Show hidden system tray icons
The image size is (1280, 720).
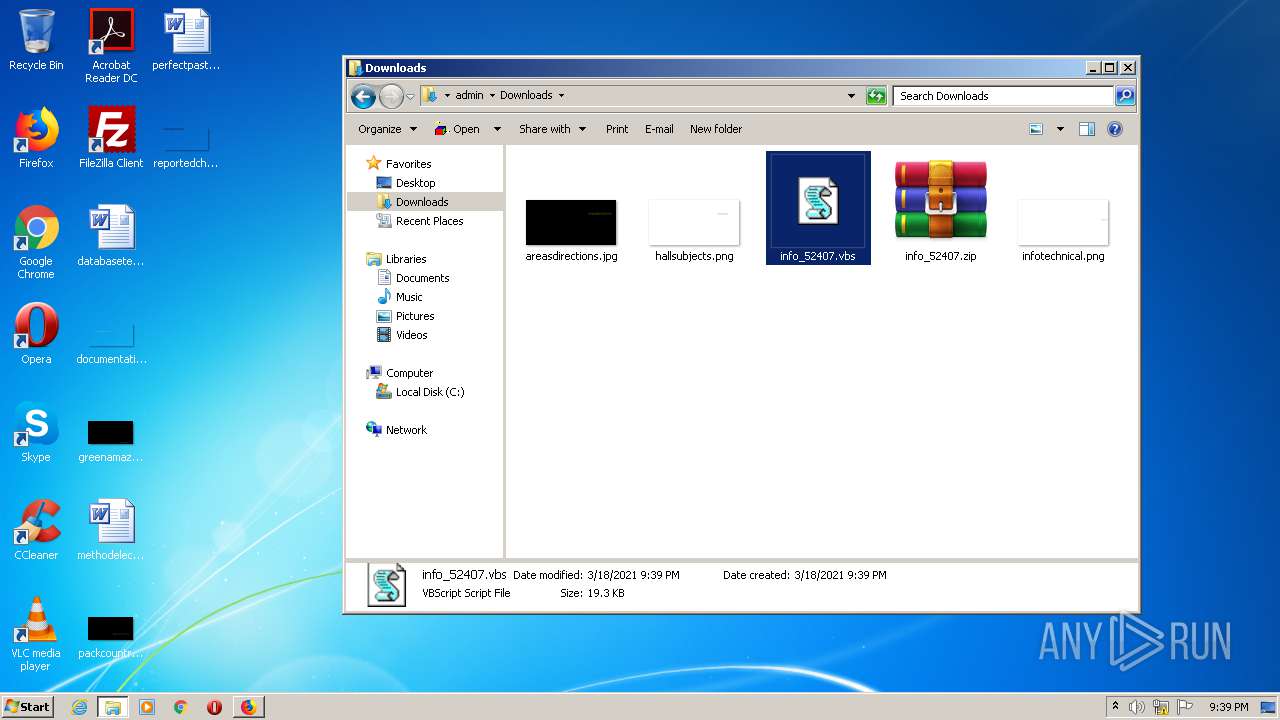tap(1115, 707)
